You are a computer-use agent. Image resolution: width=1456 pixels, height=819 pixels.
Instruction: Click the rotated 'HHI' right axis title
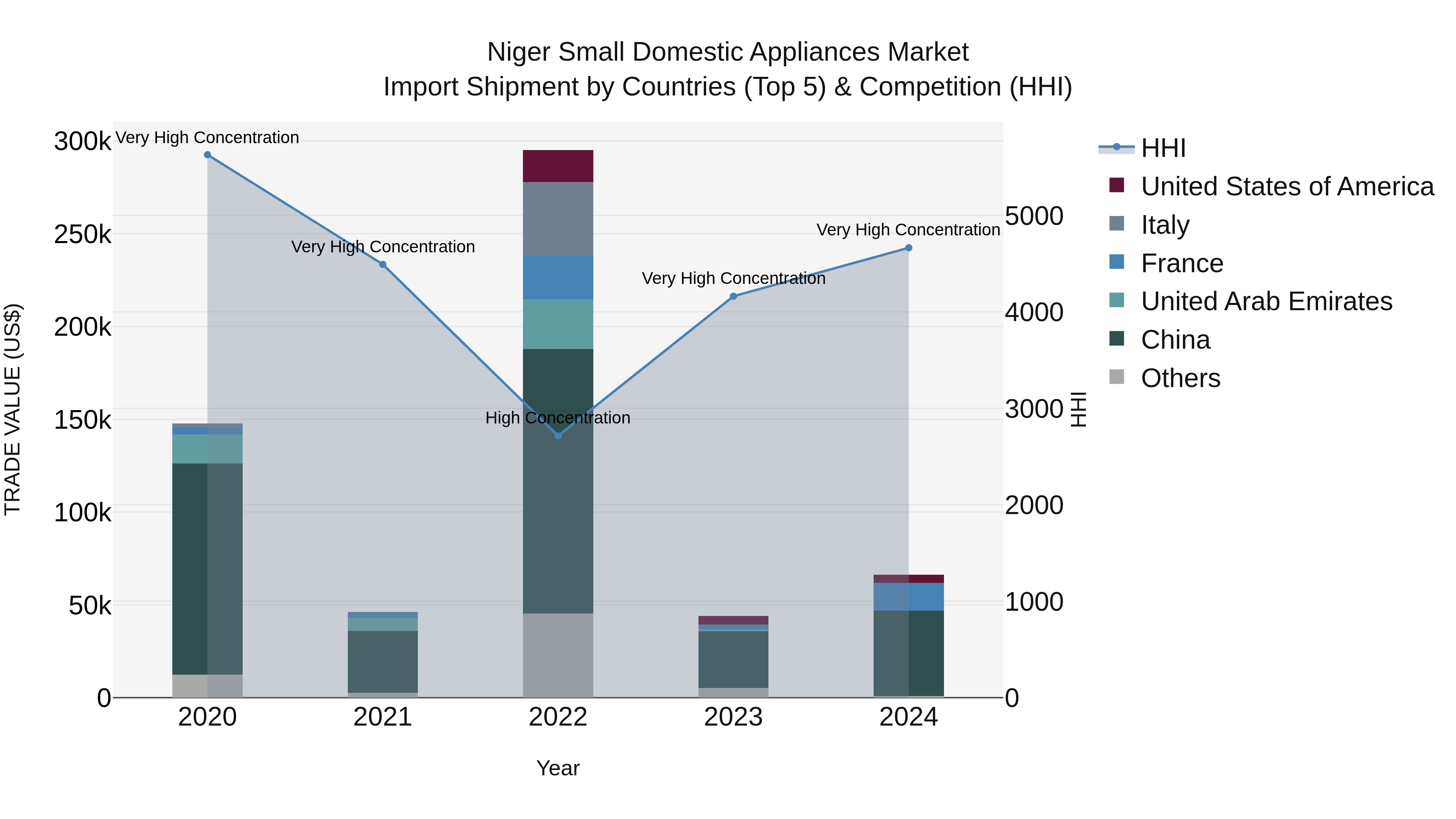pos(1079,409)
